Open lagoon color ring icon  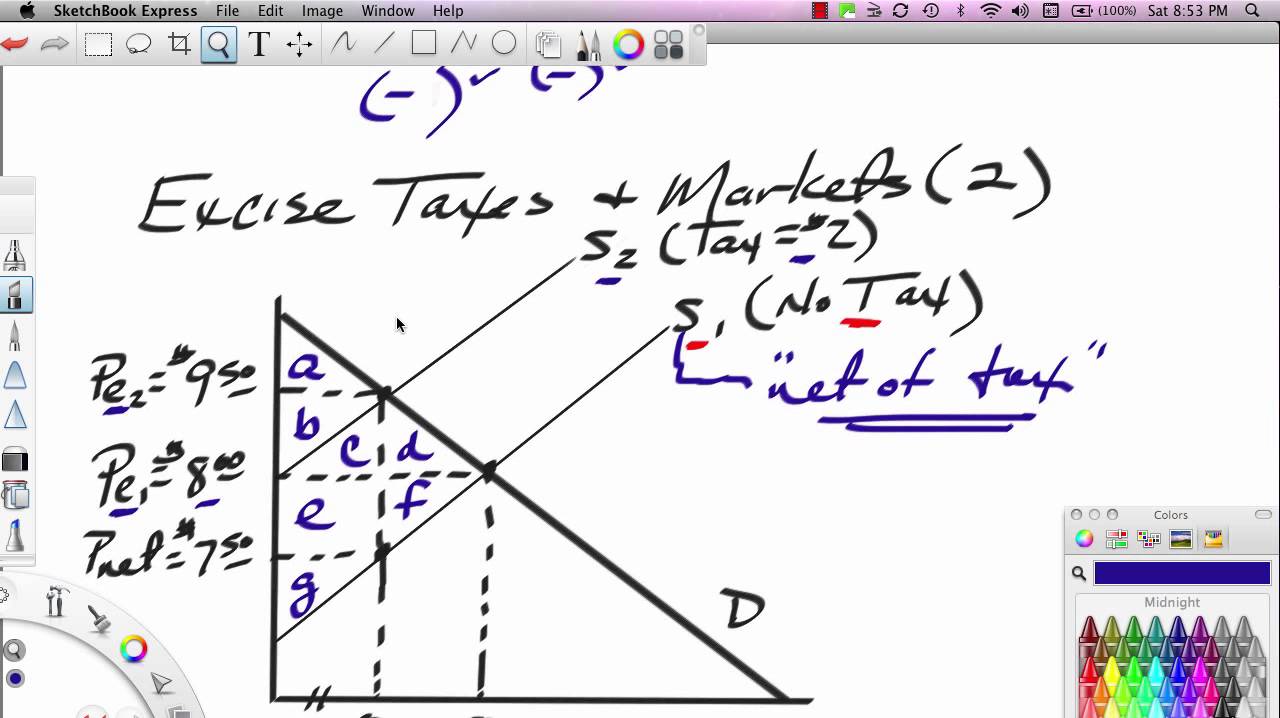133,649
